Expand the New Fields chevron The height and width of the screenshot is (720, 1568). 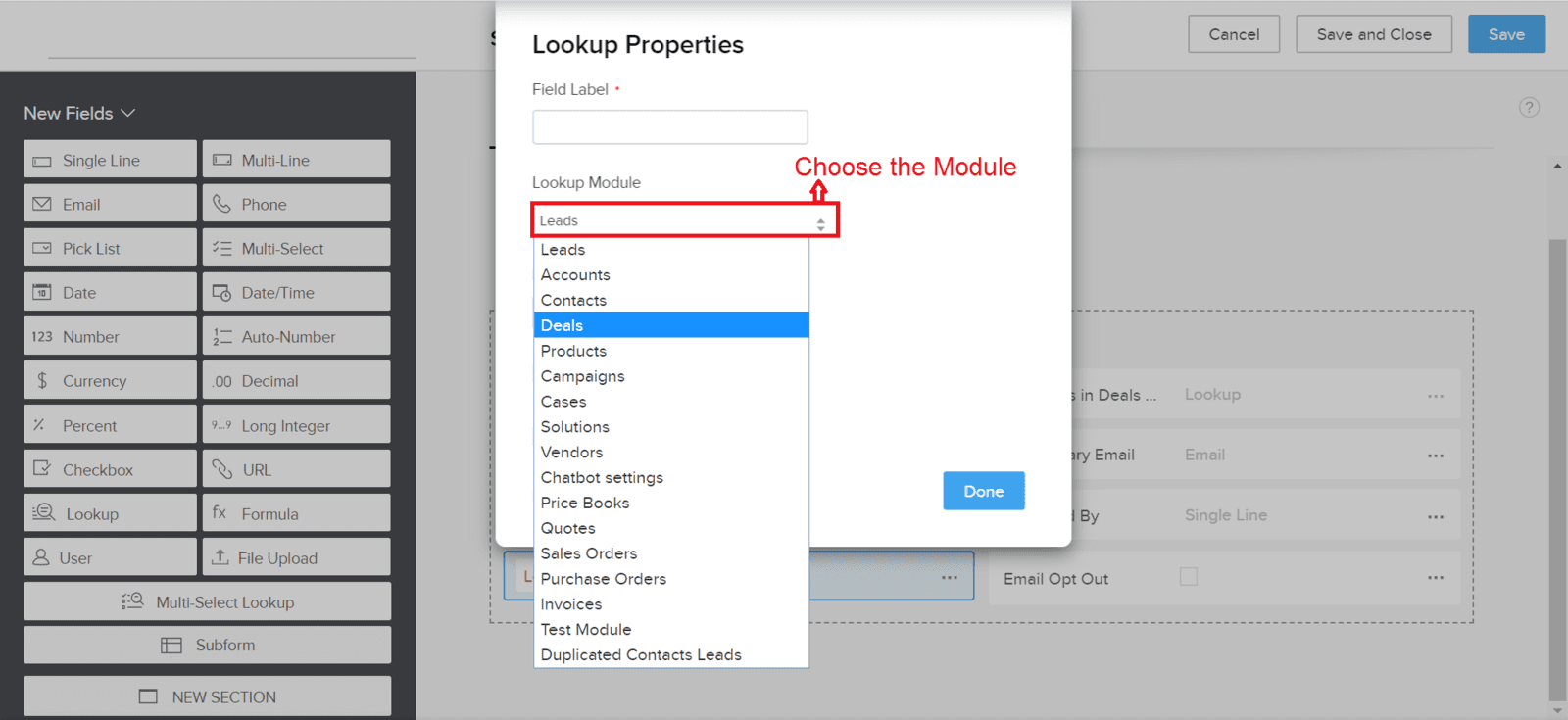point(128,114)
